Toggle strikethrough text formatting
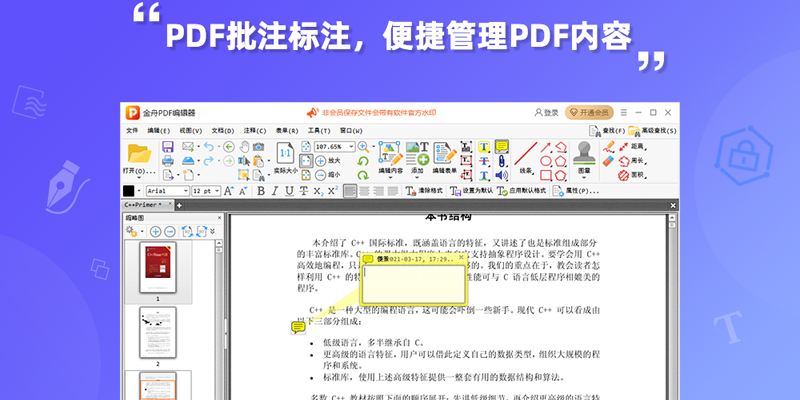Image resolution: width=800 pixels, height=400 pixels. pyautogui.click(x=304, y=191)
